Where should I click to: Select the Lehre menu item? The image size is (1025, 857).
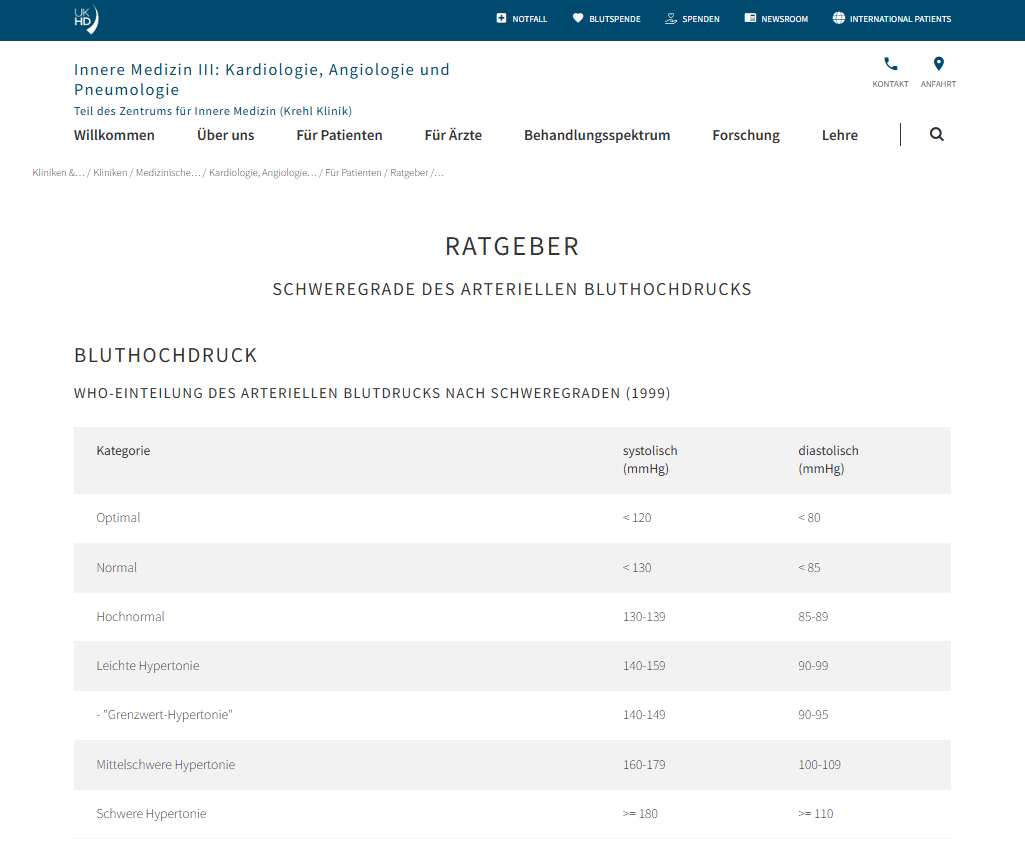point(840,135)
